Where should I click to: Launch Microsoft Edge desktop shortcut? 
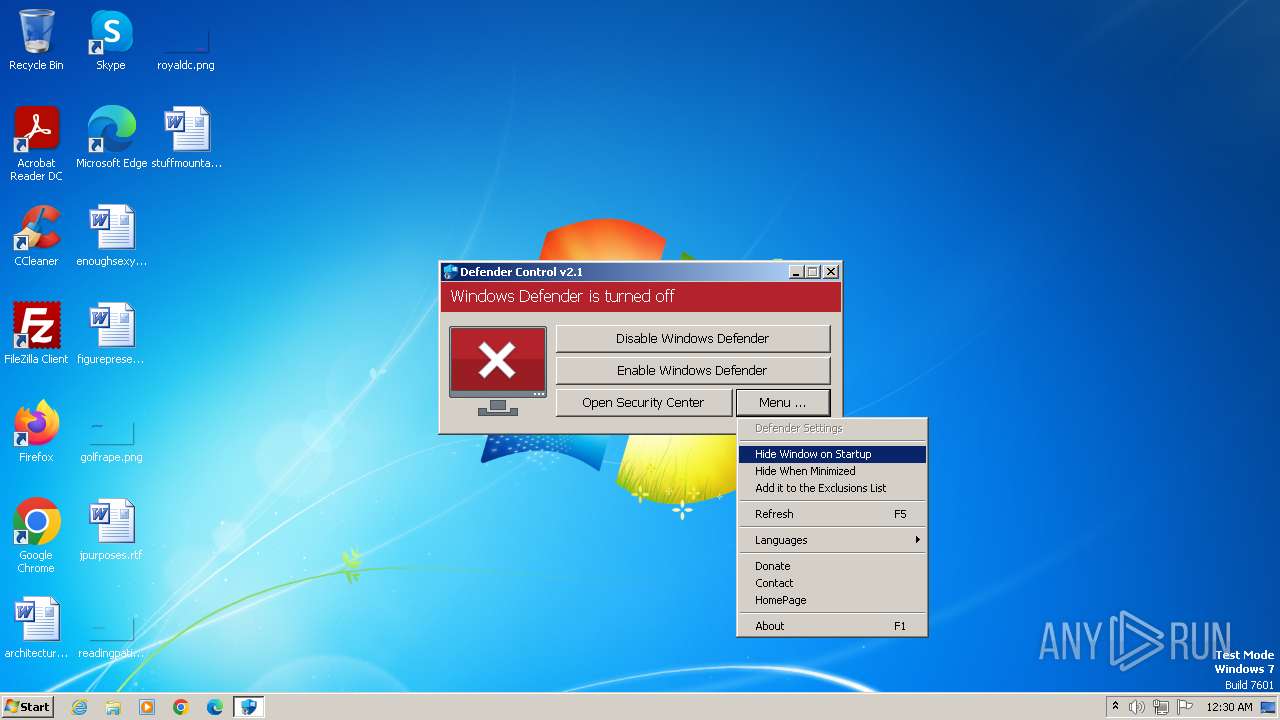(x=111, y=137)
